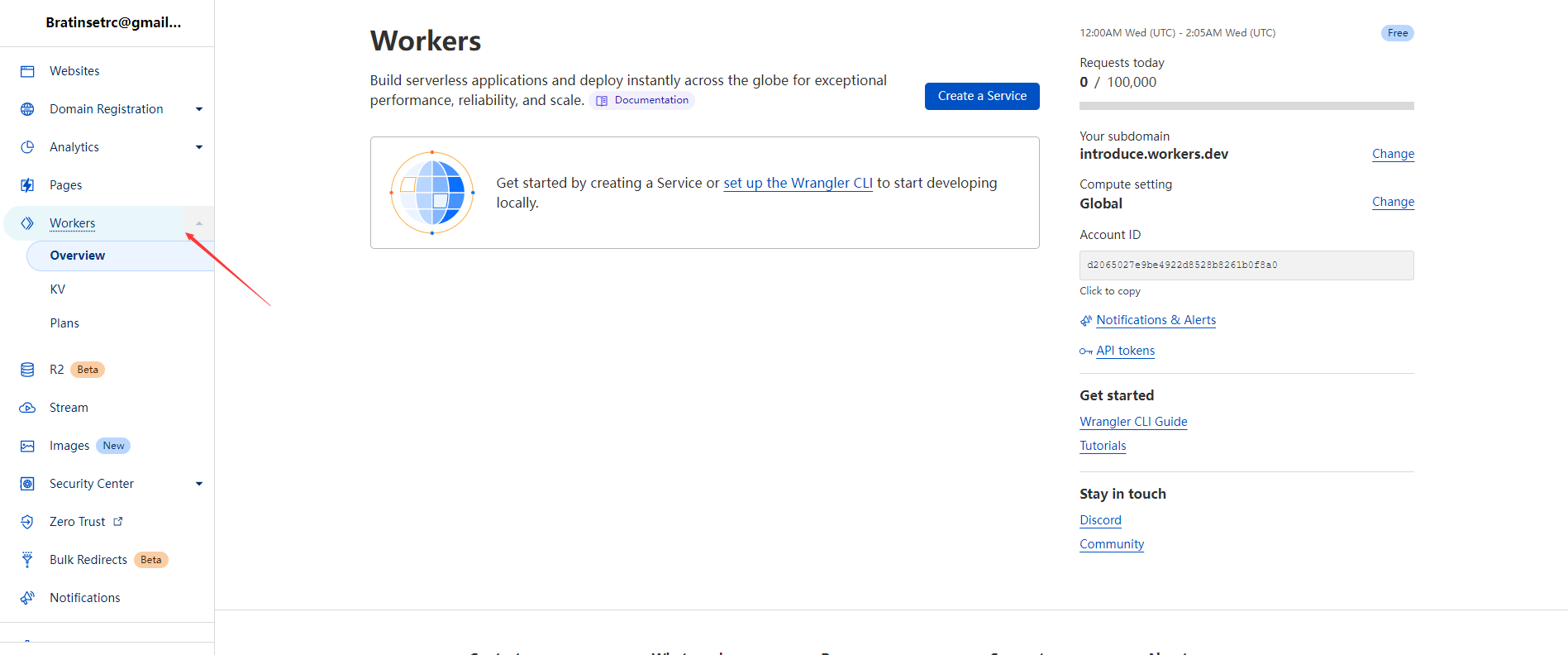The image size is (1568, 655).
Task: Click the introduce.workers.dev subdomain text
Action: click(x=1154, y=154)
